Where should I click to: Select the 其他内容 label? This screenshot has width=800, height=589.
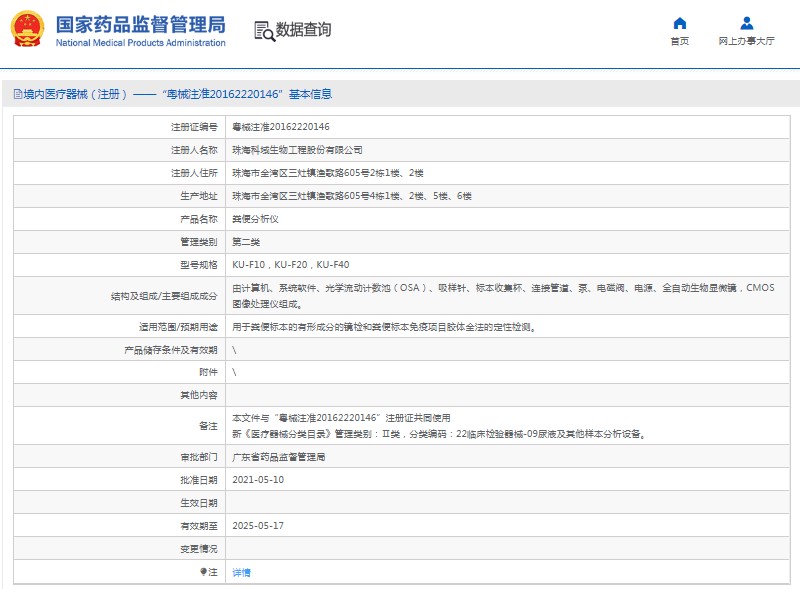[198, 395]
